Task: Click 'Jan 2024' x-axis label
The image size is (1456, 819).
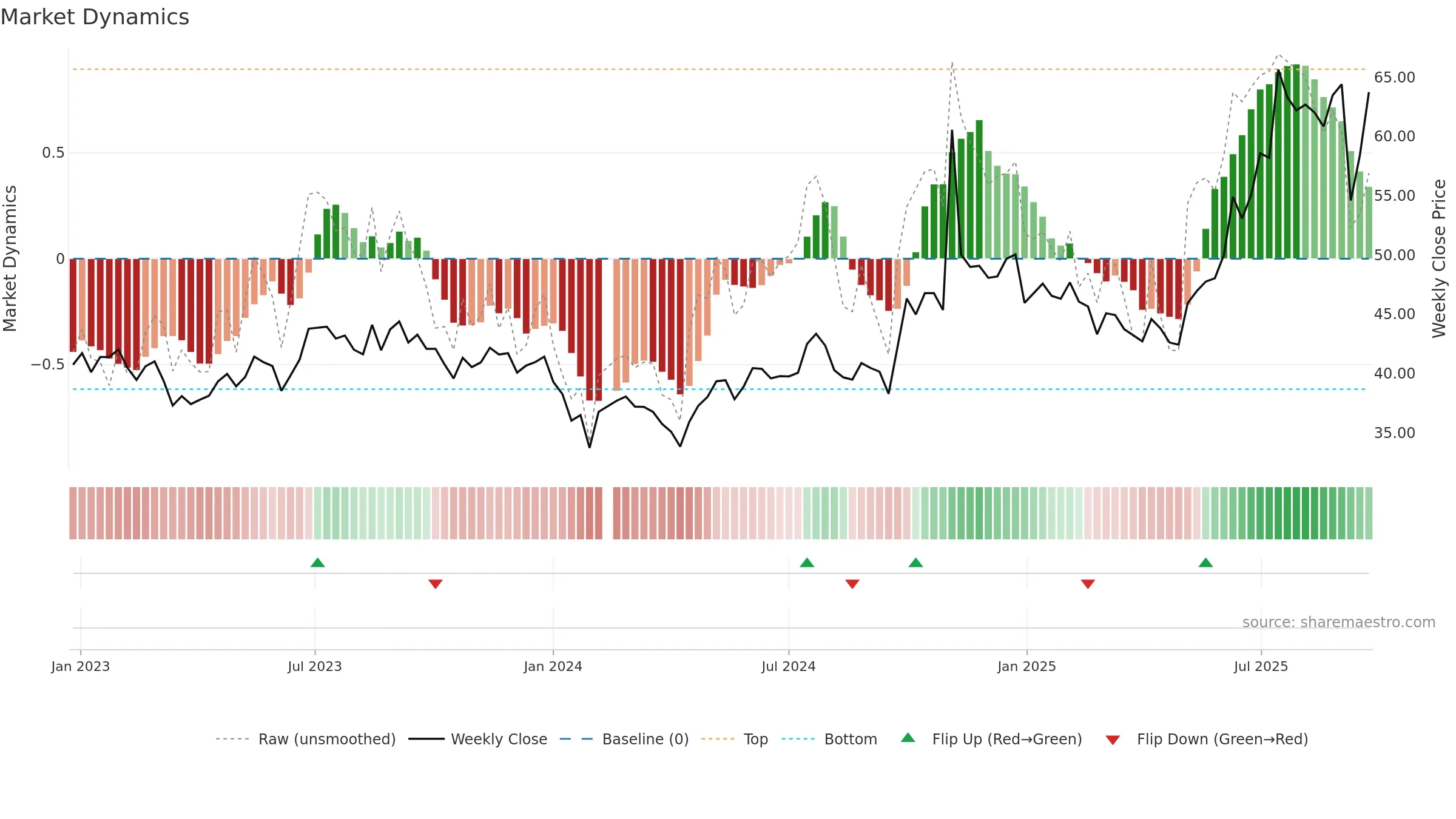Action: pos(553,666)
